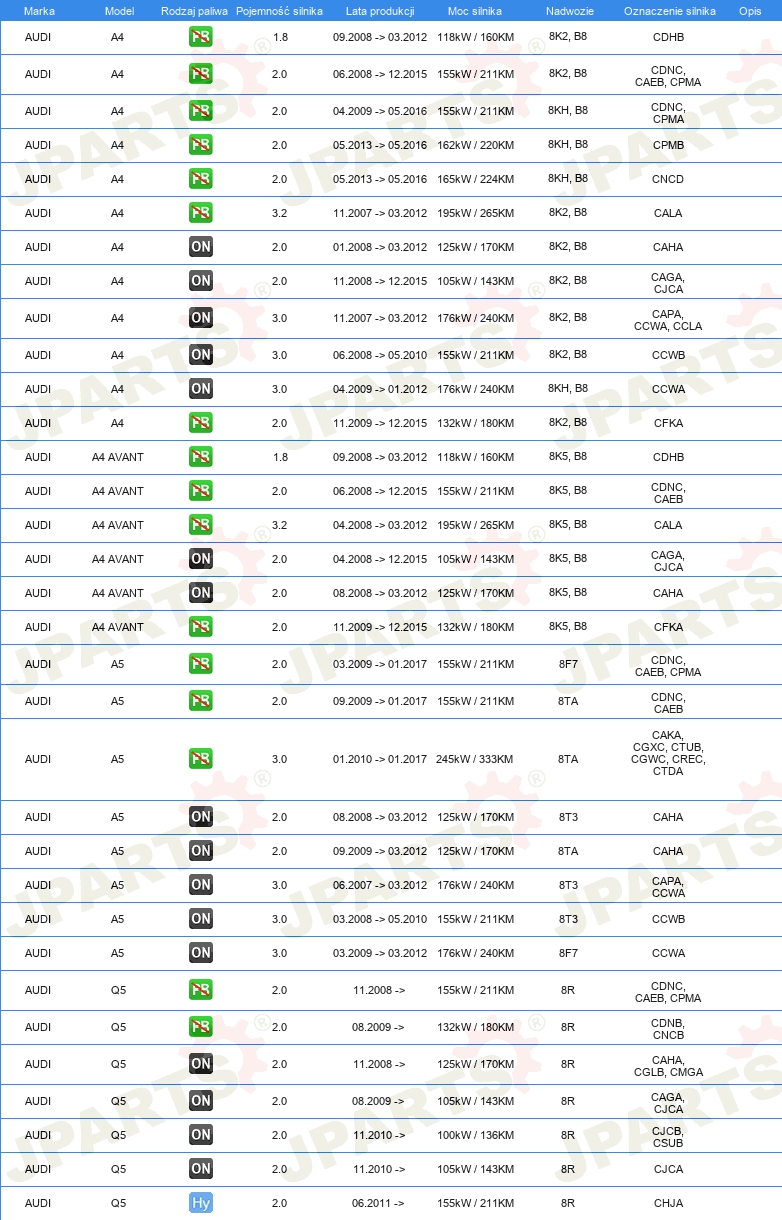Click engine codes CDNB, CNCB
This screenshot has width=782, height=1220.
pos(668,1029)
